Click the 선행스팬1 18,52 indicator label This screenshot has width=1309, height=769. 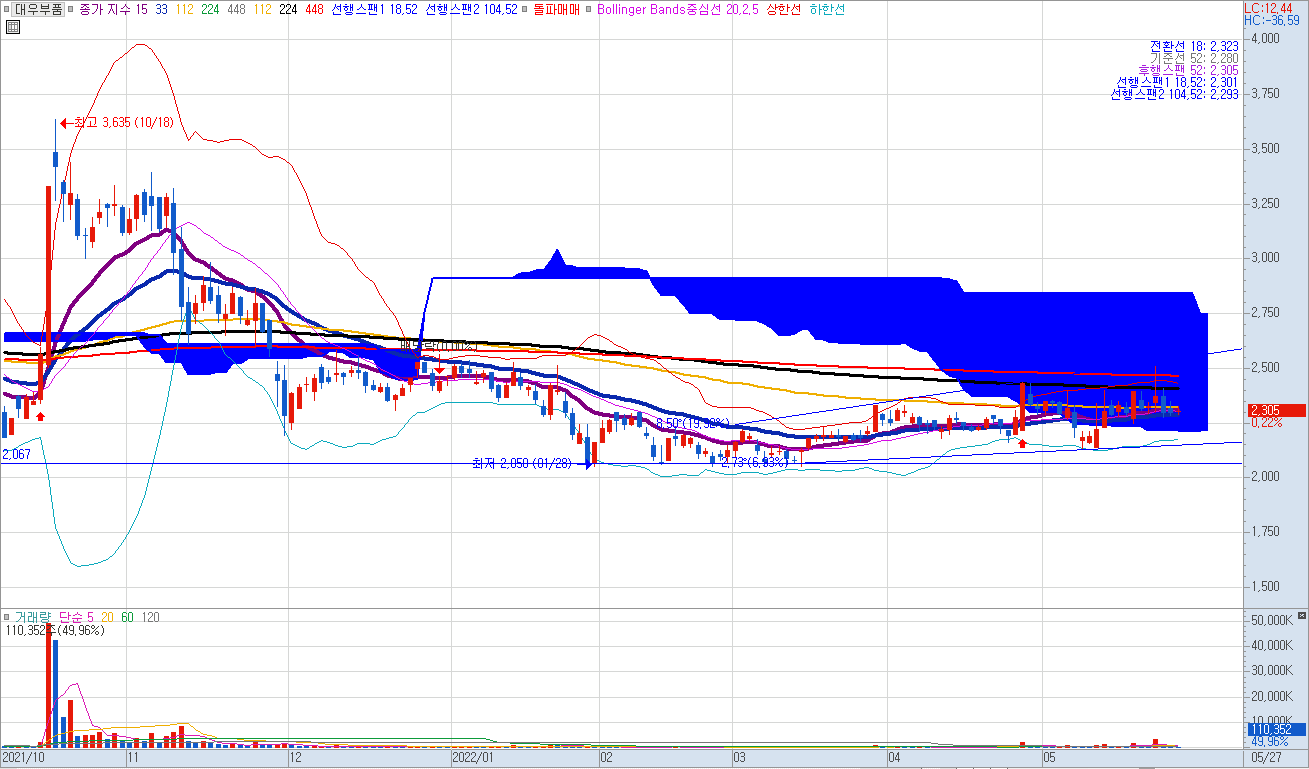tap(374, 8)
